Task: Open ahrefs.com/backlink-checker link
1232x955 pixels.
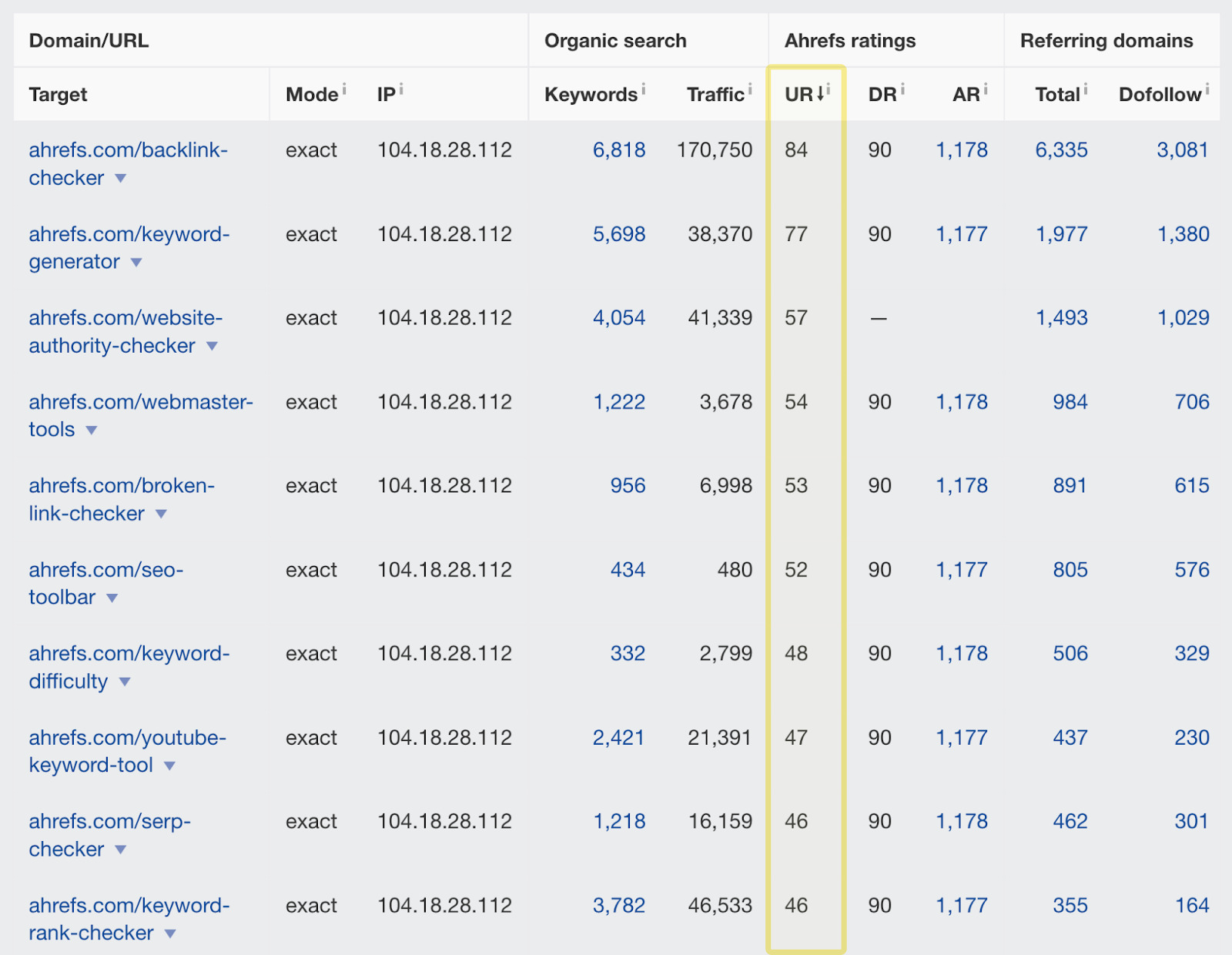Action: click(128, 164)
